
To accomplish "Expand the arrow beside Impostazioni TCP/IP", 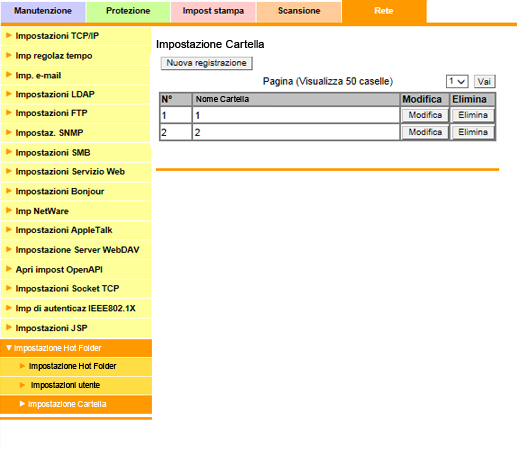I will pyautogui.click(x=9, y=35).
